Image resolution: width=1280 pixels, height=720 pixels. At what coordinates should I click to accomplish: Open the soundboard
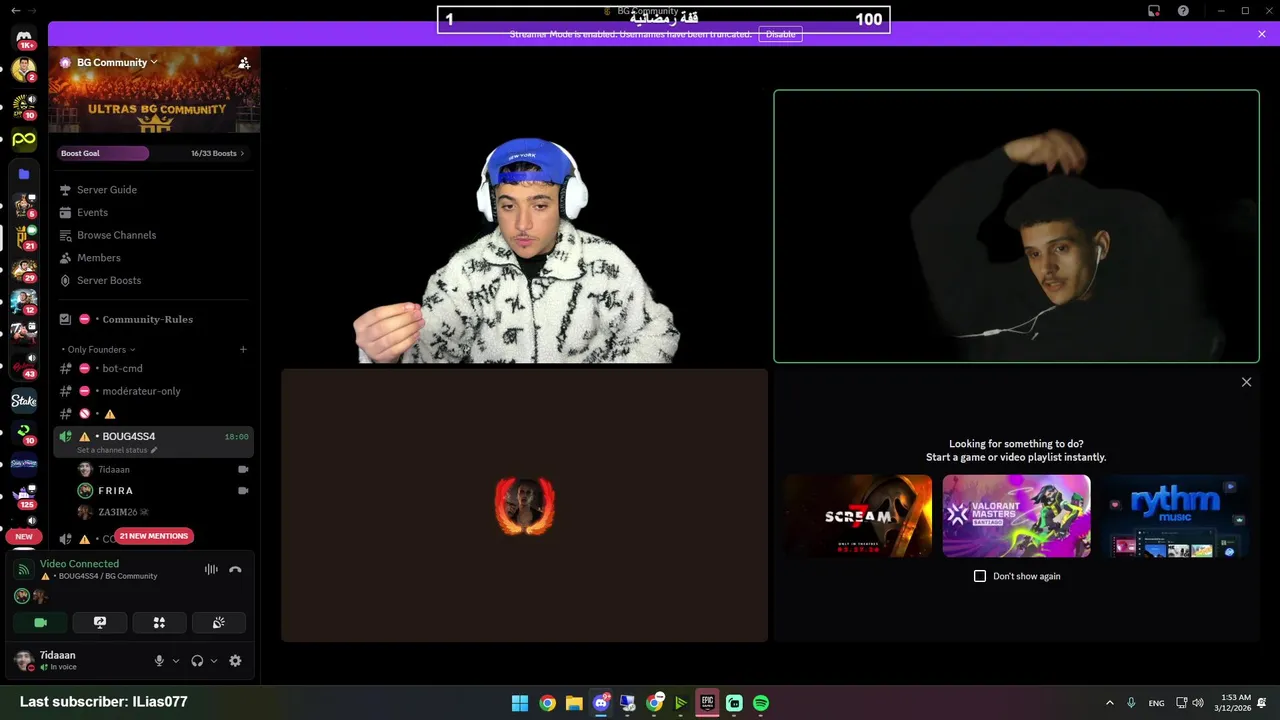tap(218, 622)
